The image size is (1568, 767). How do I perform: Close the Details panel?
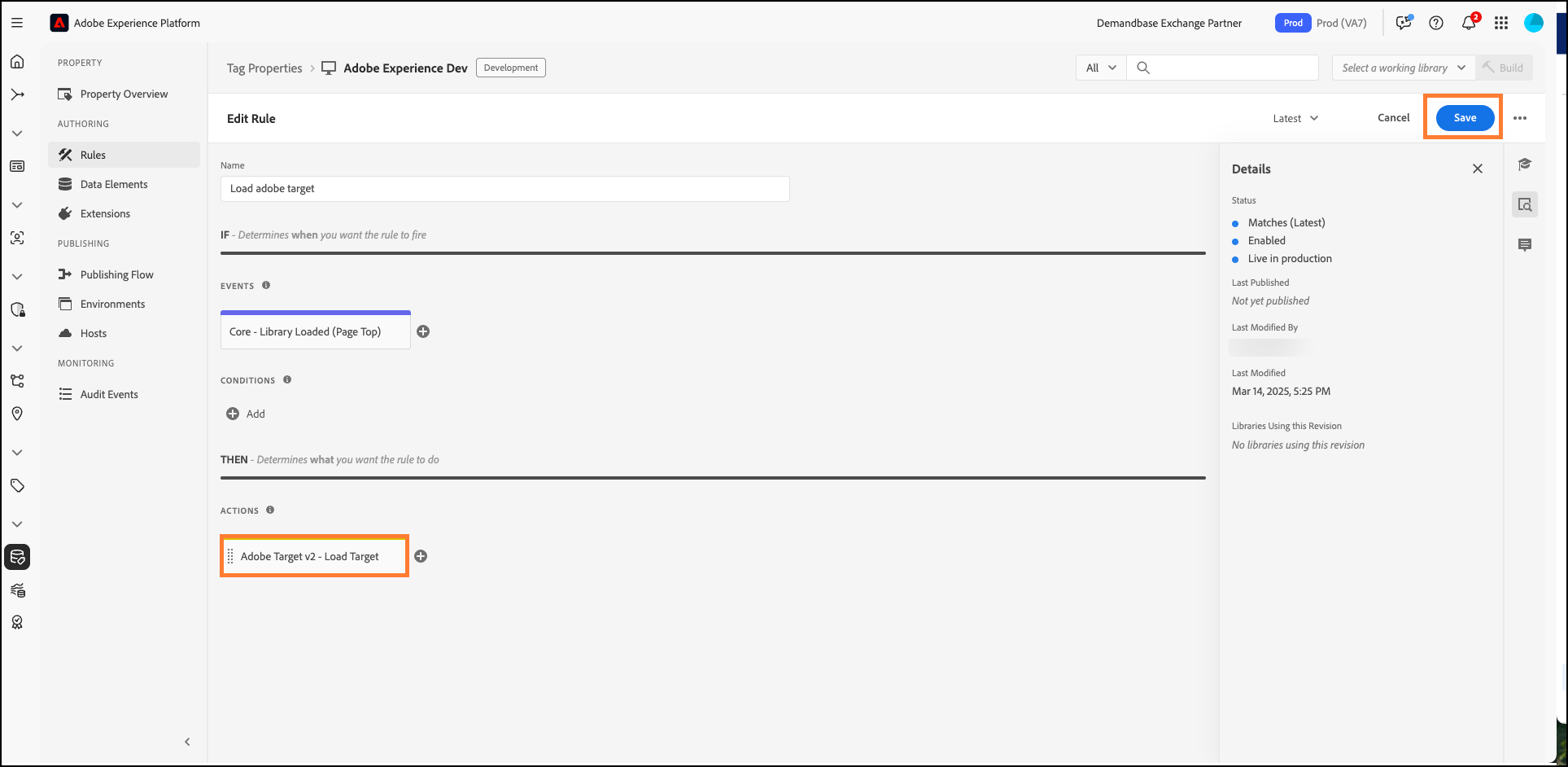pos(1478,169)
